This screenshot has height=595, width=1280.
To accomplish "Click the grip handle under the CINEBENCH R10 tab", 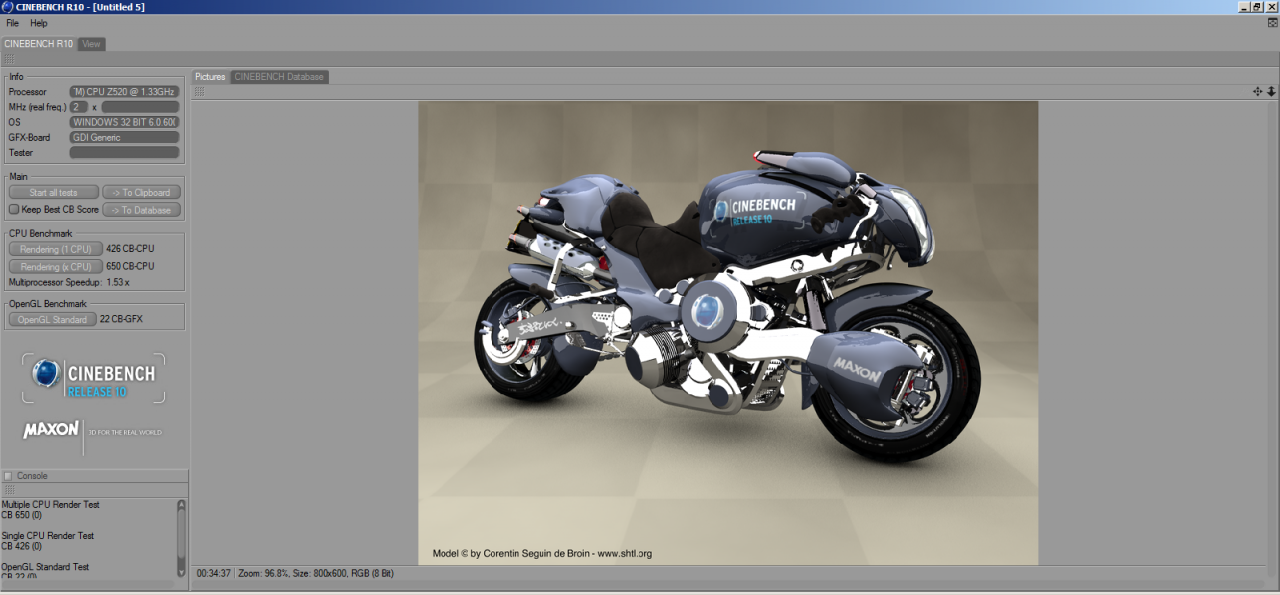I will coord(9,59).
